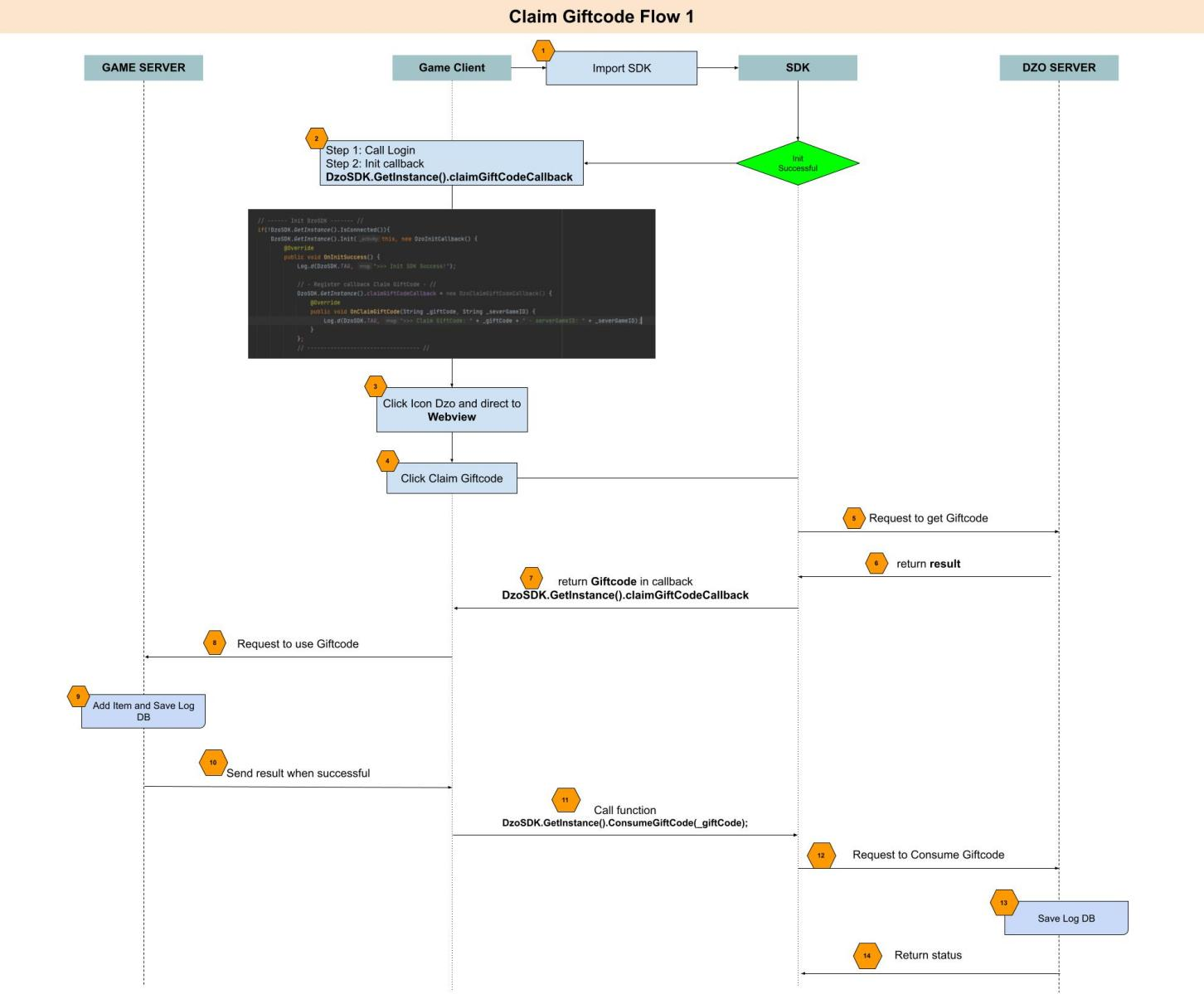The height and width of the screenshot is (994, 1204).
Task: Click the orange hexagon numbered 11
Action: [566, 800]
